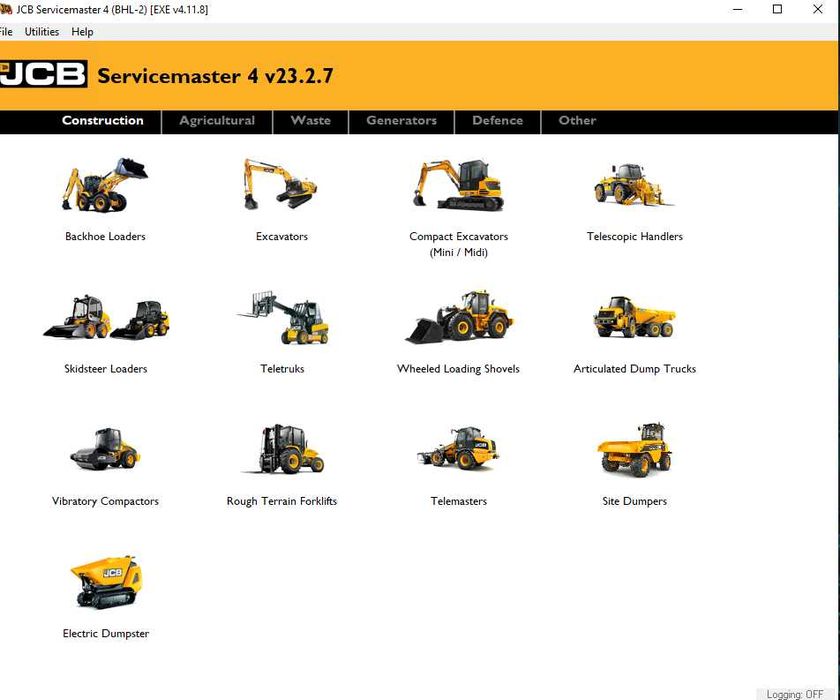The width and height of the screenshot is (840, 700).
Task: Open the Electric Dumpster machine icon
Action: [x=106, y=582]
